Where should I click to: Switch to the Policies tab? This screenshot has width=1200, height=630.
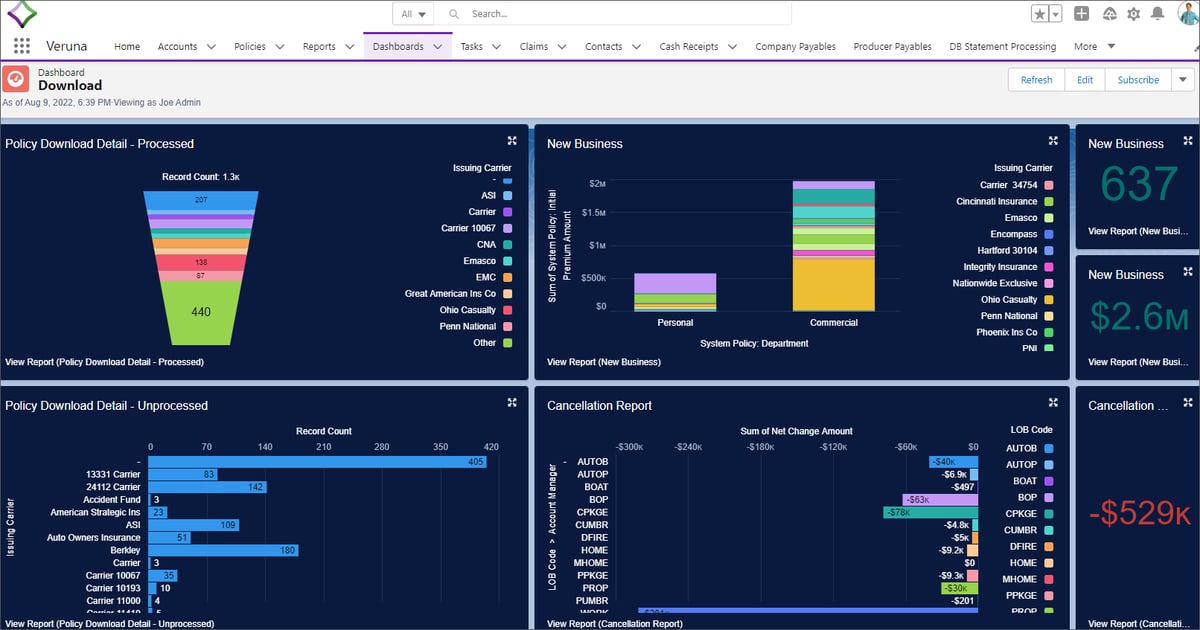coord(250,46)
